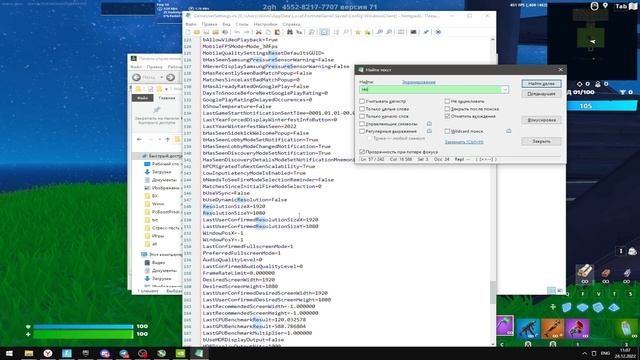The height and width of the screenshot is (360, 640).
Task: Click Предыдущее button in Find dialog
Action: pyautogui.click(x=541, y=93)
